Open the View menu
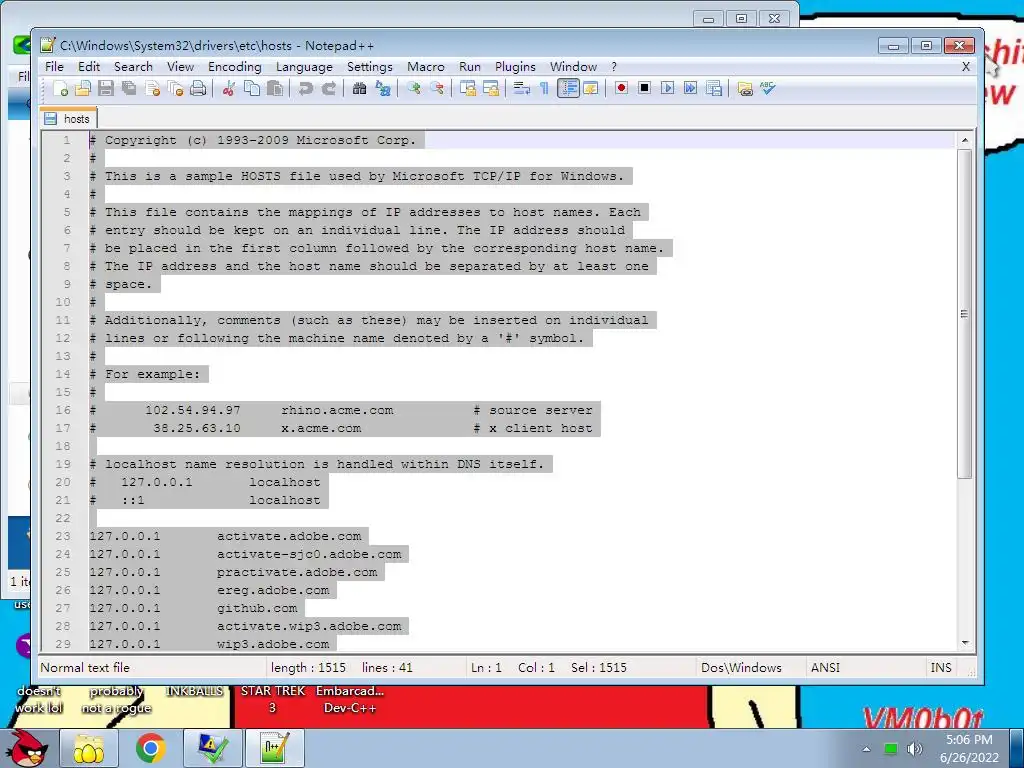Viewport: 1024px width, 768px height. (x=180, y=67)
